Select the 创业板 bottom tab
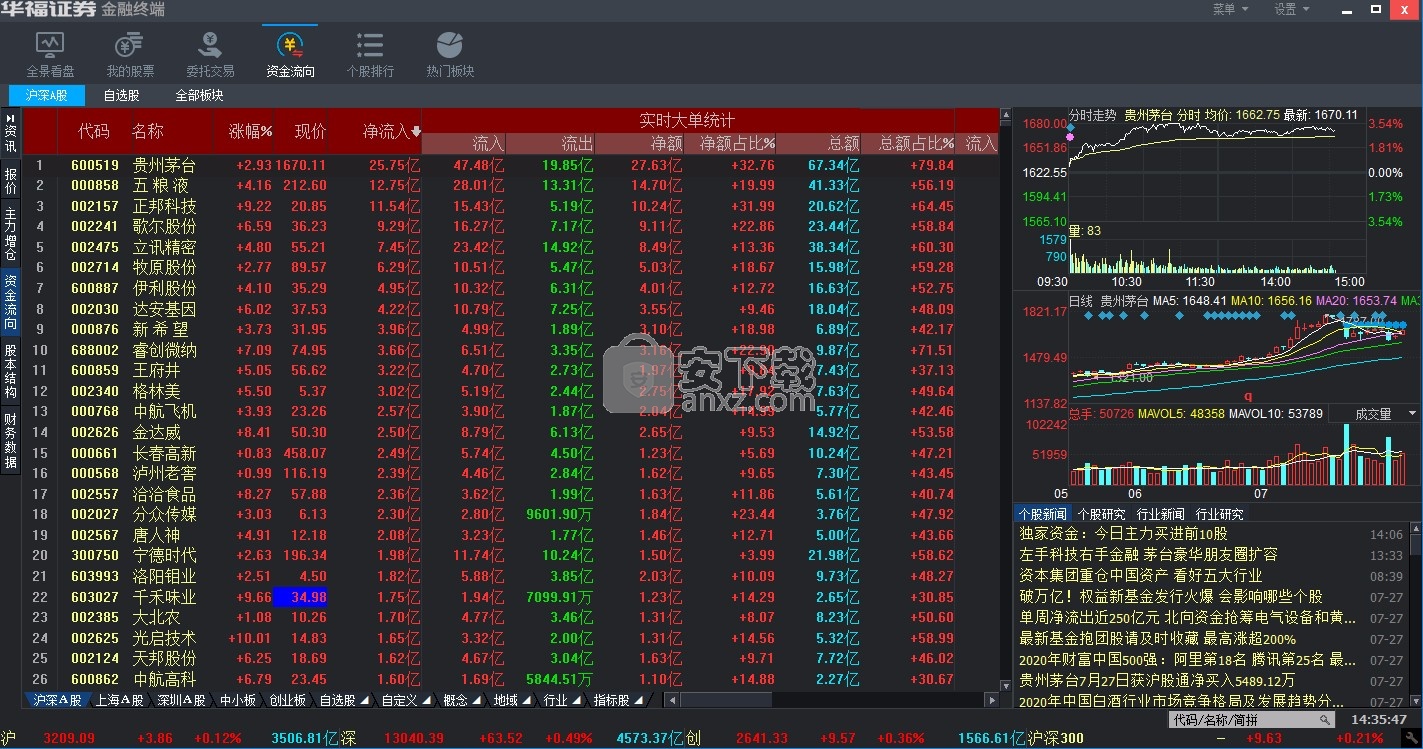 pyautogui.click(x=288, y=700)
